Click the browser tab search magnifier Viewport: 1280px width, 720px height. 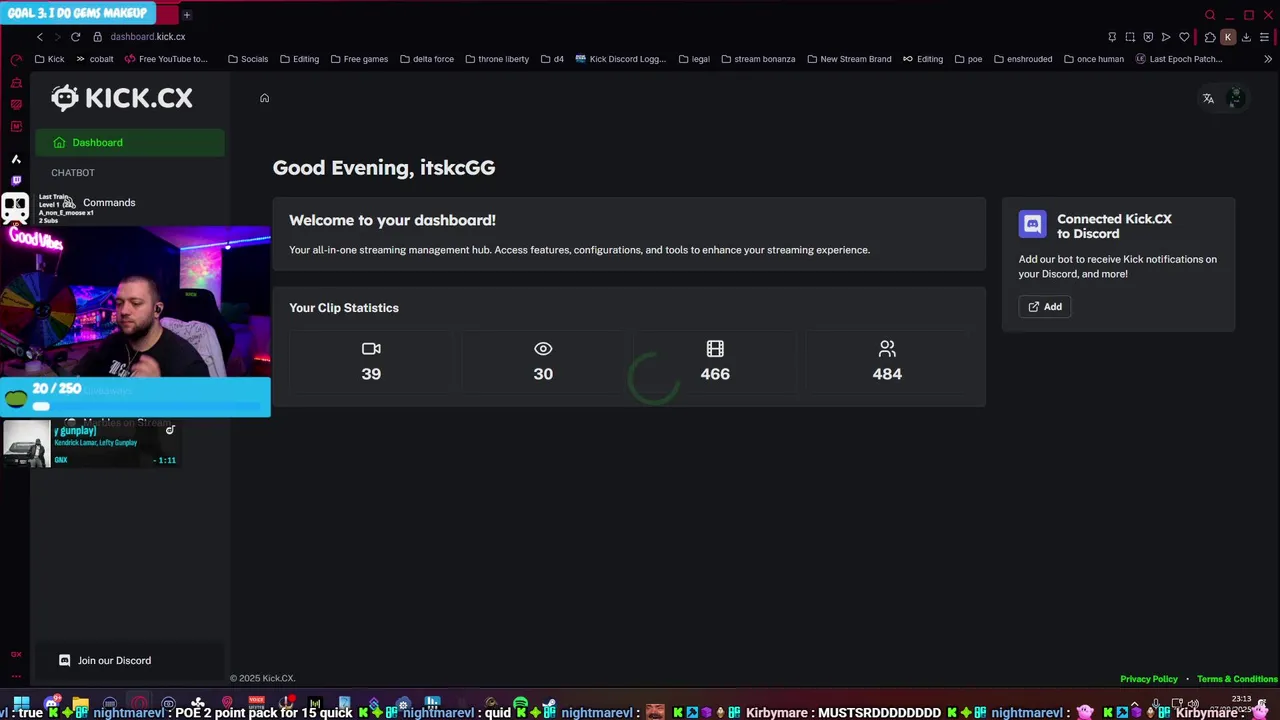pos(1210,15)
